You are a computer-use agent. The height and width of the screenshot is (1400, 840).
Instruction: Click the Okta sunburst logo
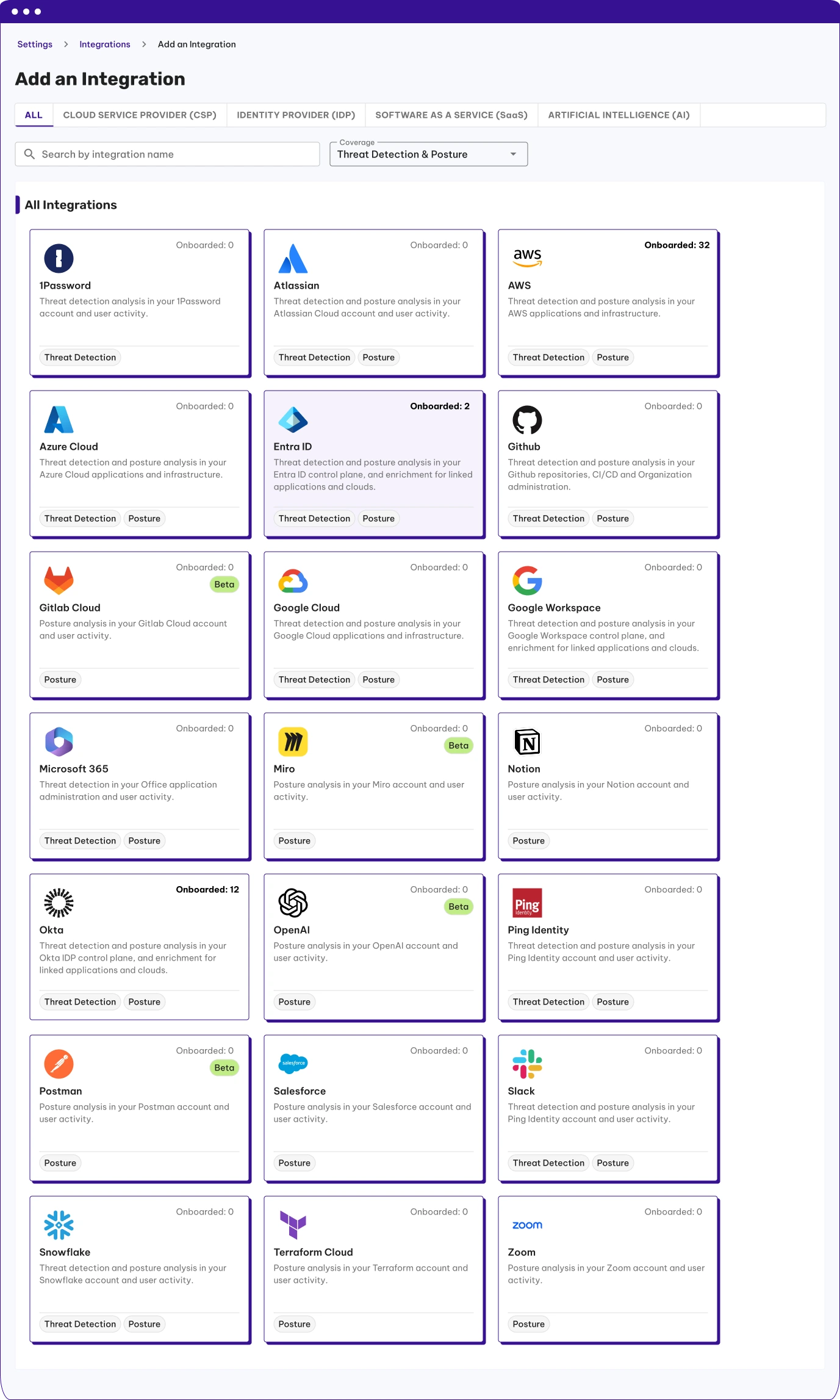coord(59,903)
